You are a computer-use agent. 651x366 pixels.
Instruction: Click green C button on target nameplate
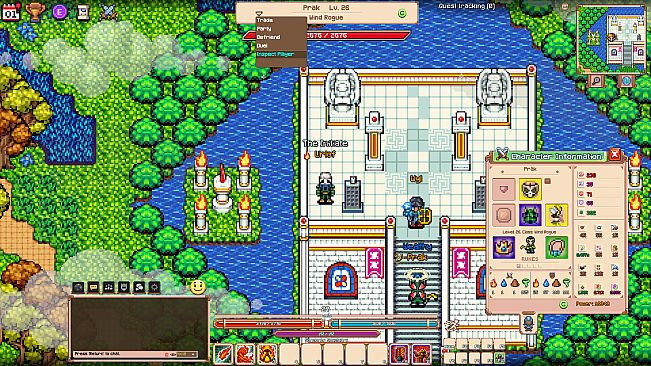401,13
